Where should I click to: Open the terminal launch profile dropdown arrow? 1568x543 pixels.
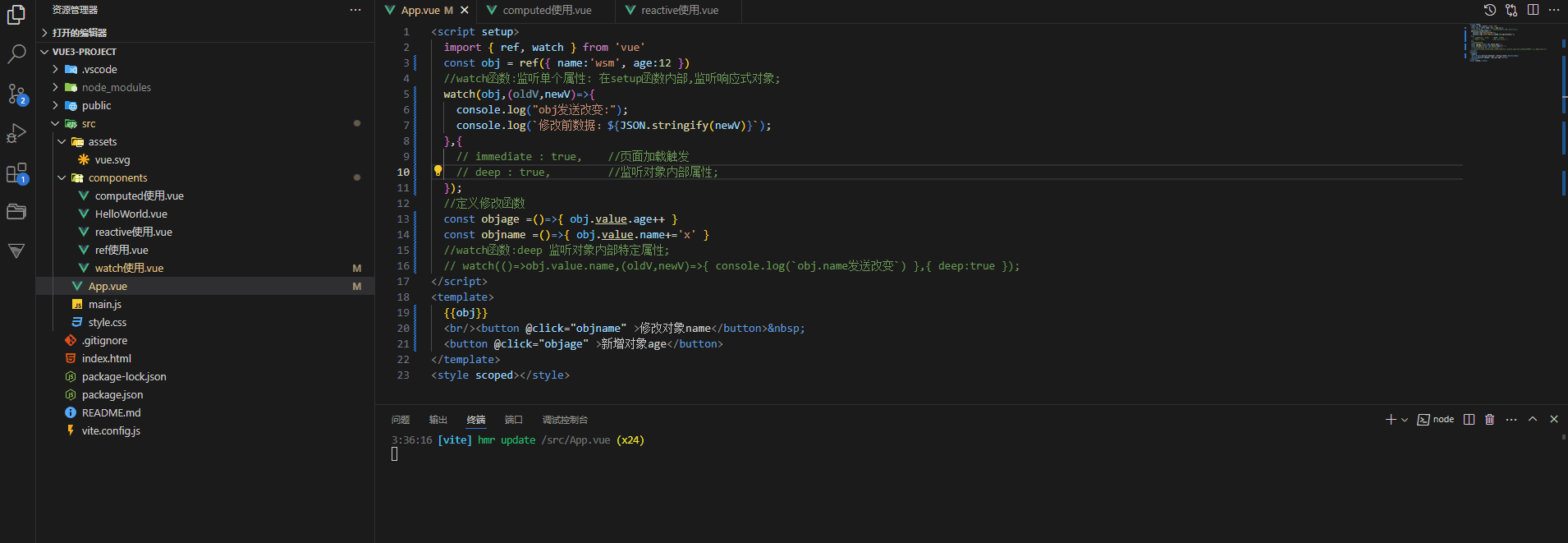pyautogui.click(x=1405, y=420)
